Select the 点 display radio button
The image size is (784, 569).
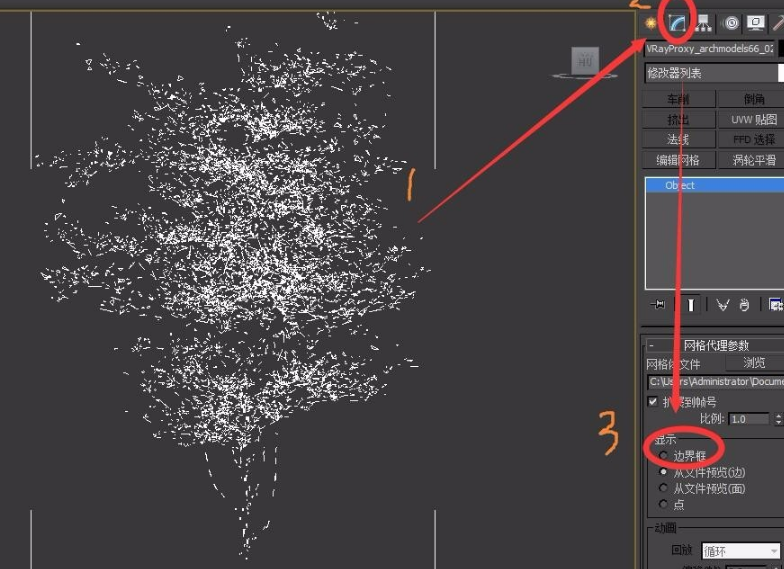pos(664,504)
